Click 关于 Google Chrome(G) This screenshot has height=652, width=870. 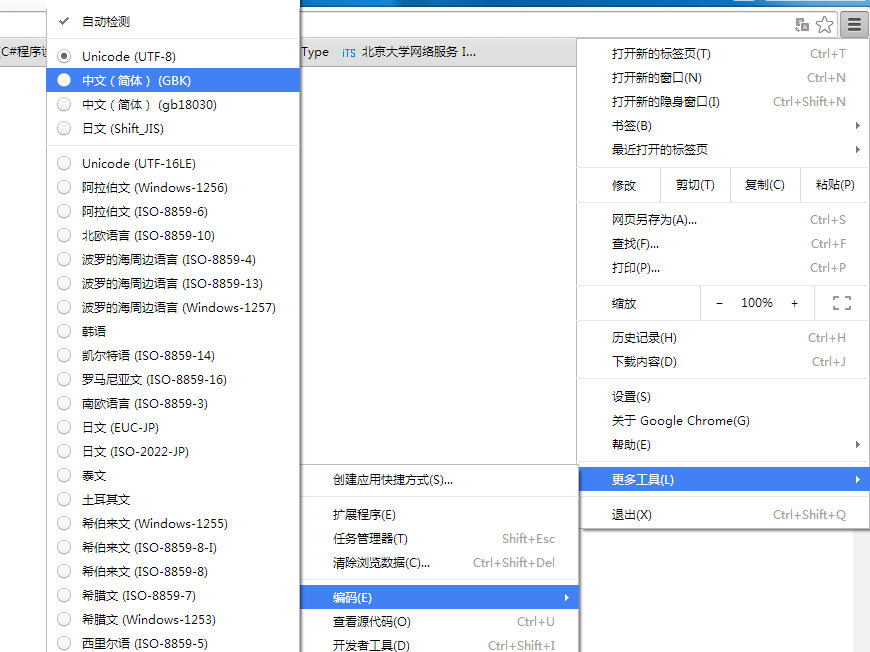pyautogui.click(x=723, y=421)
